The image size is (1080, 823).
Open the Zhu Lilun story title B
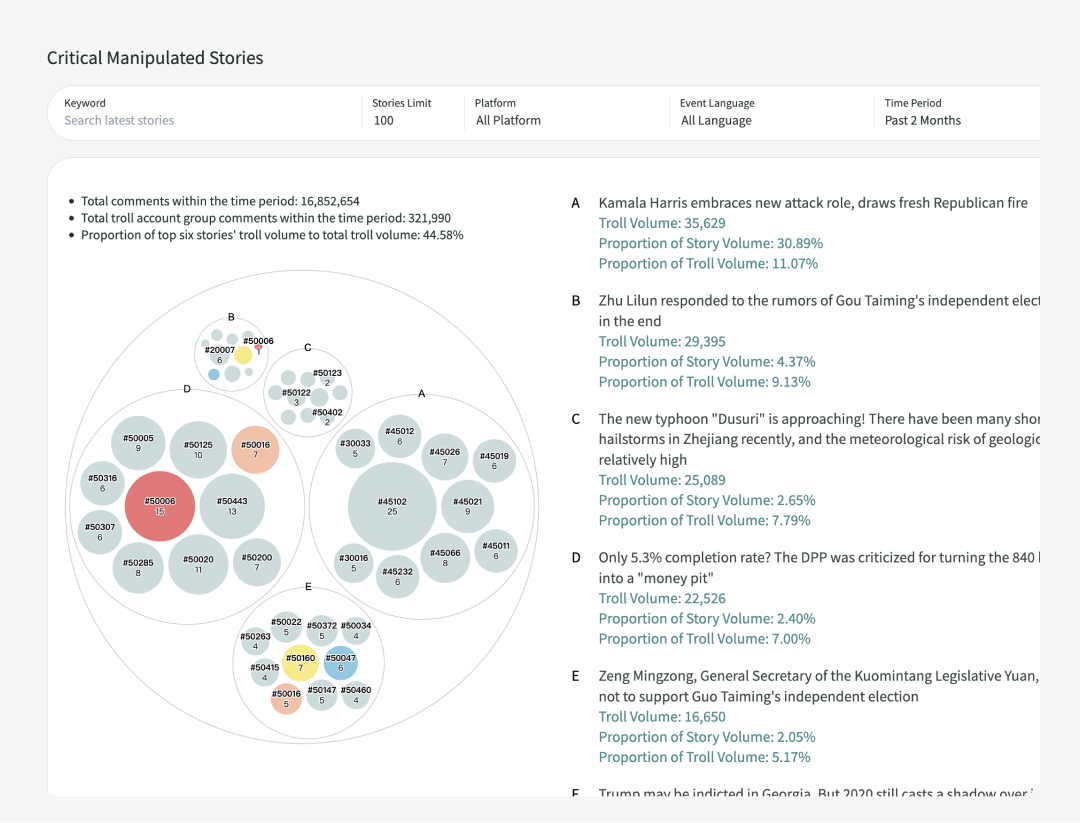click(819, 311)
